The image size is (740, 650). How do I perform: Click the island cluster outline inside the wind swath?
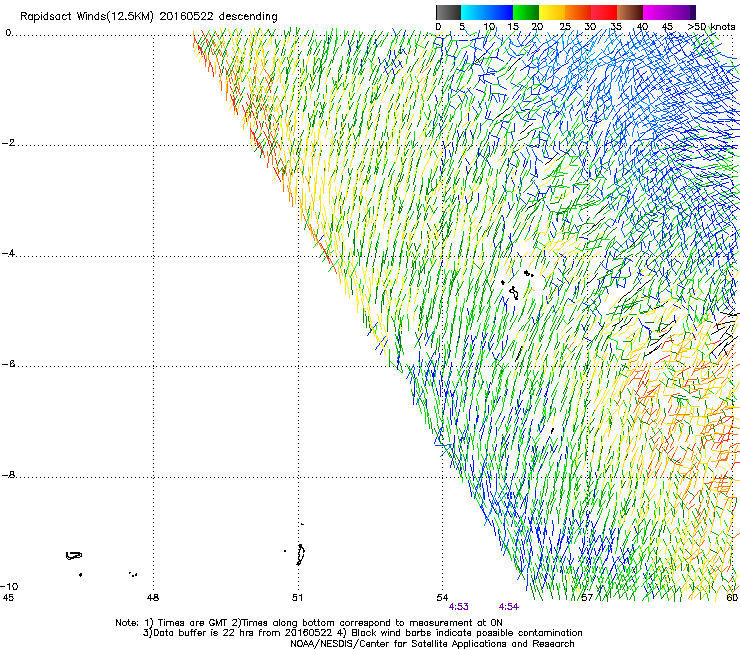click(x=517, y=285)
